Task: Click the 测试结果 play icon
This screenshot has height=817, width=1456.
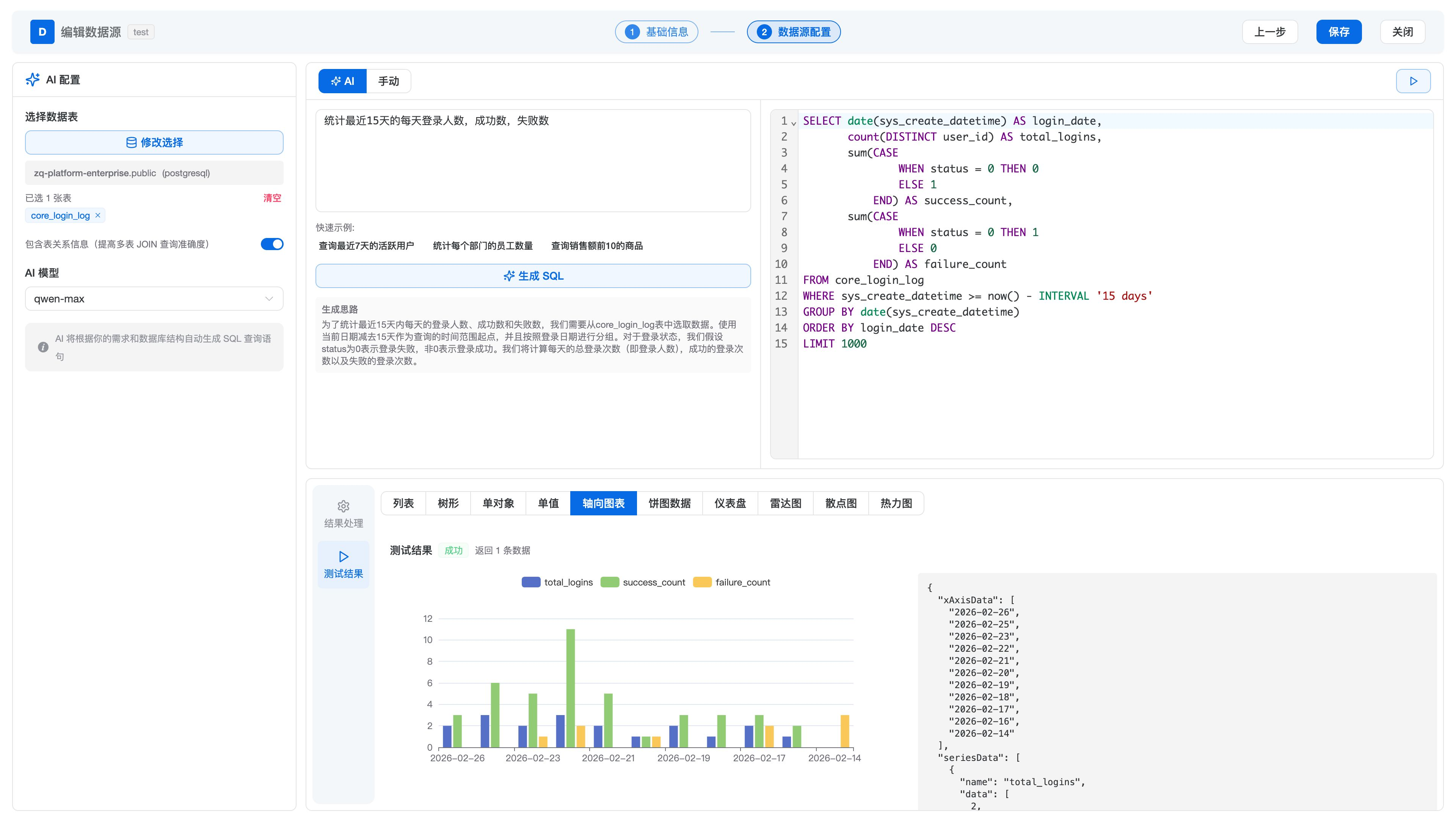Action: pos(343,557)
